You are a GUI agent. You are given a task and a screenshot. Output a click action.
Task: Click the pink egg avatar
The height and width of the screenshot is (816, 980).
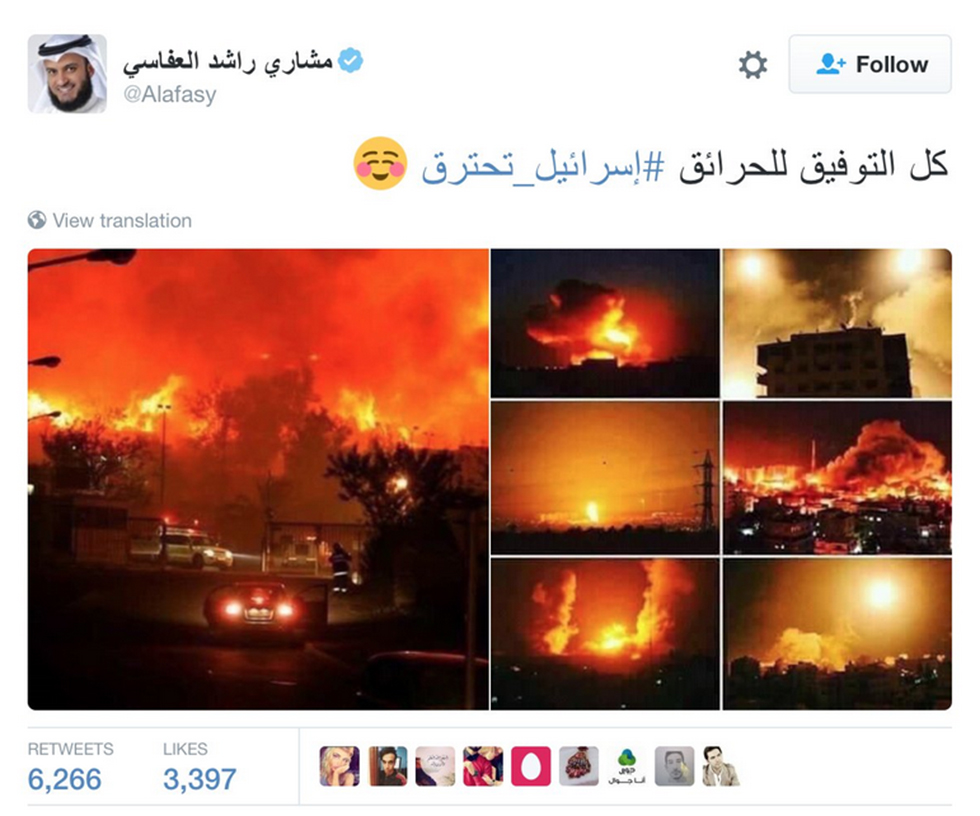[531, 766]
